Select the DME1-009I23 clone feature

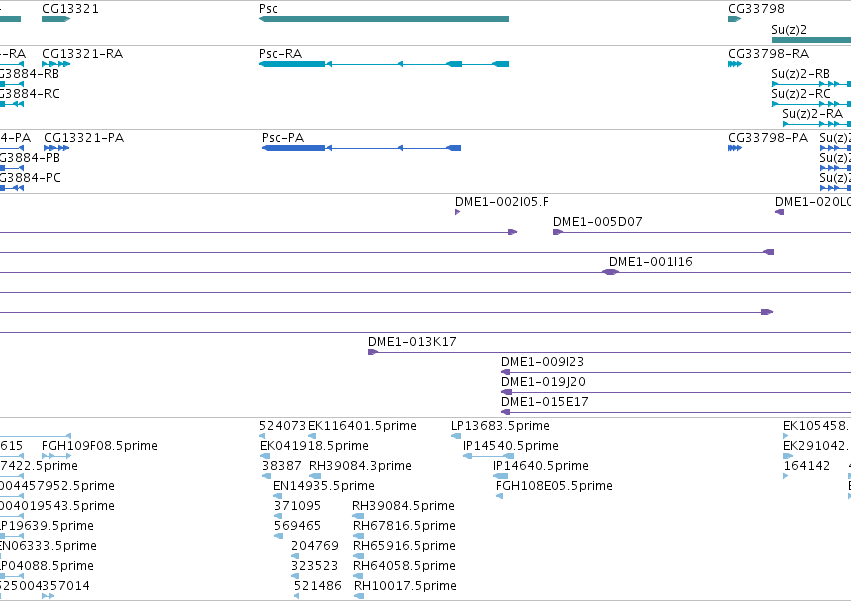[676, 372]
